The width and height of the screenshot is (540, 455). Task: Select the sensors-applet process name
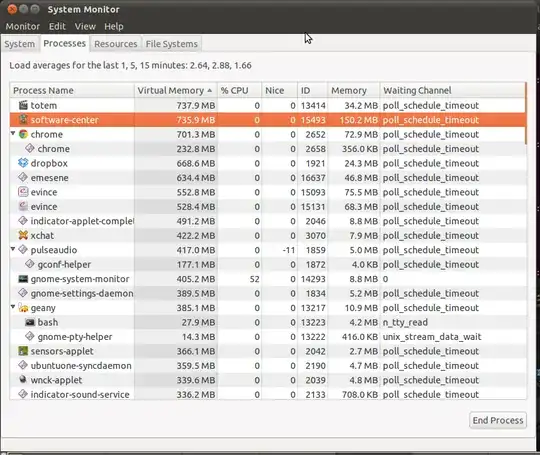62,351
